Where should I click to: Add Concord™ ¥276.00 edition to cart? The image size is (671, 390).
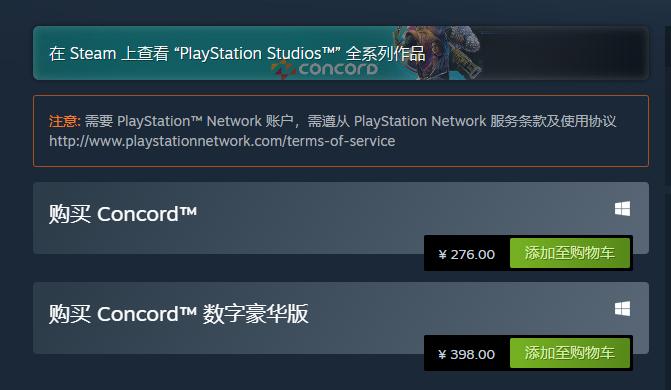click(x=570, y=253)
